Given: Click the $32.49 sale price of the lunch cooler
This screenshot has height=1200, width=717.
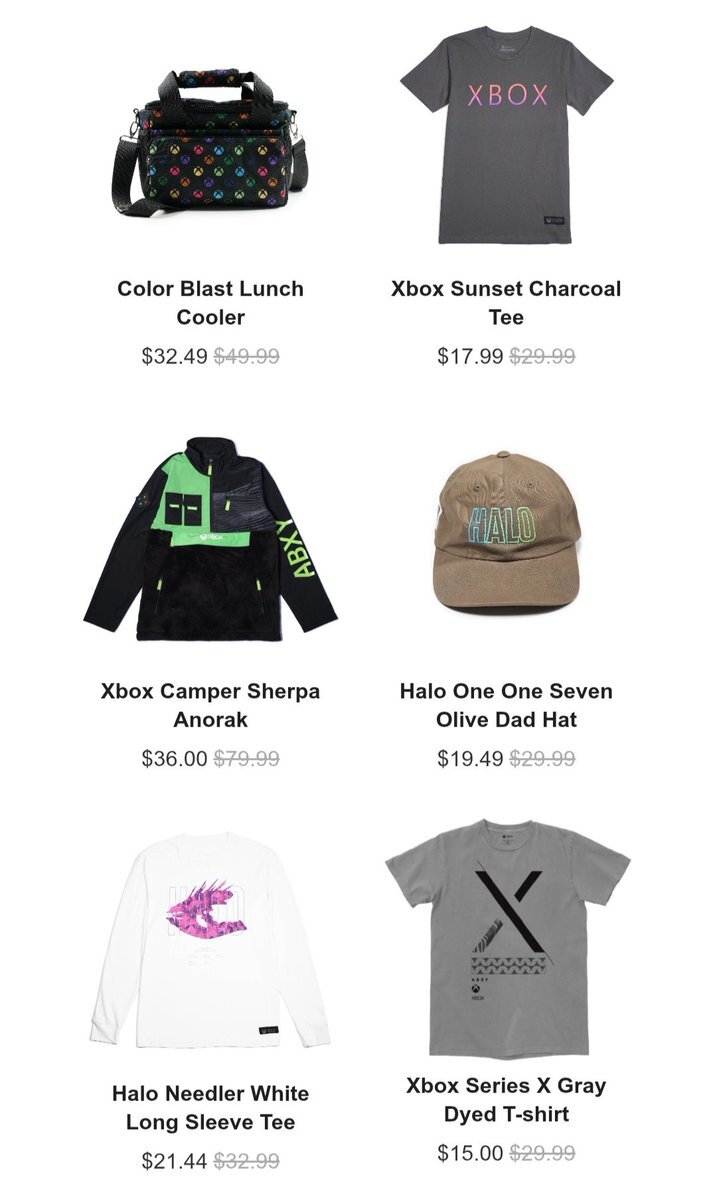Looking at the screenshot, I should pos(174,356).
